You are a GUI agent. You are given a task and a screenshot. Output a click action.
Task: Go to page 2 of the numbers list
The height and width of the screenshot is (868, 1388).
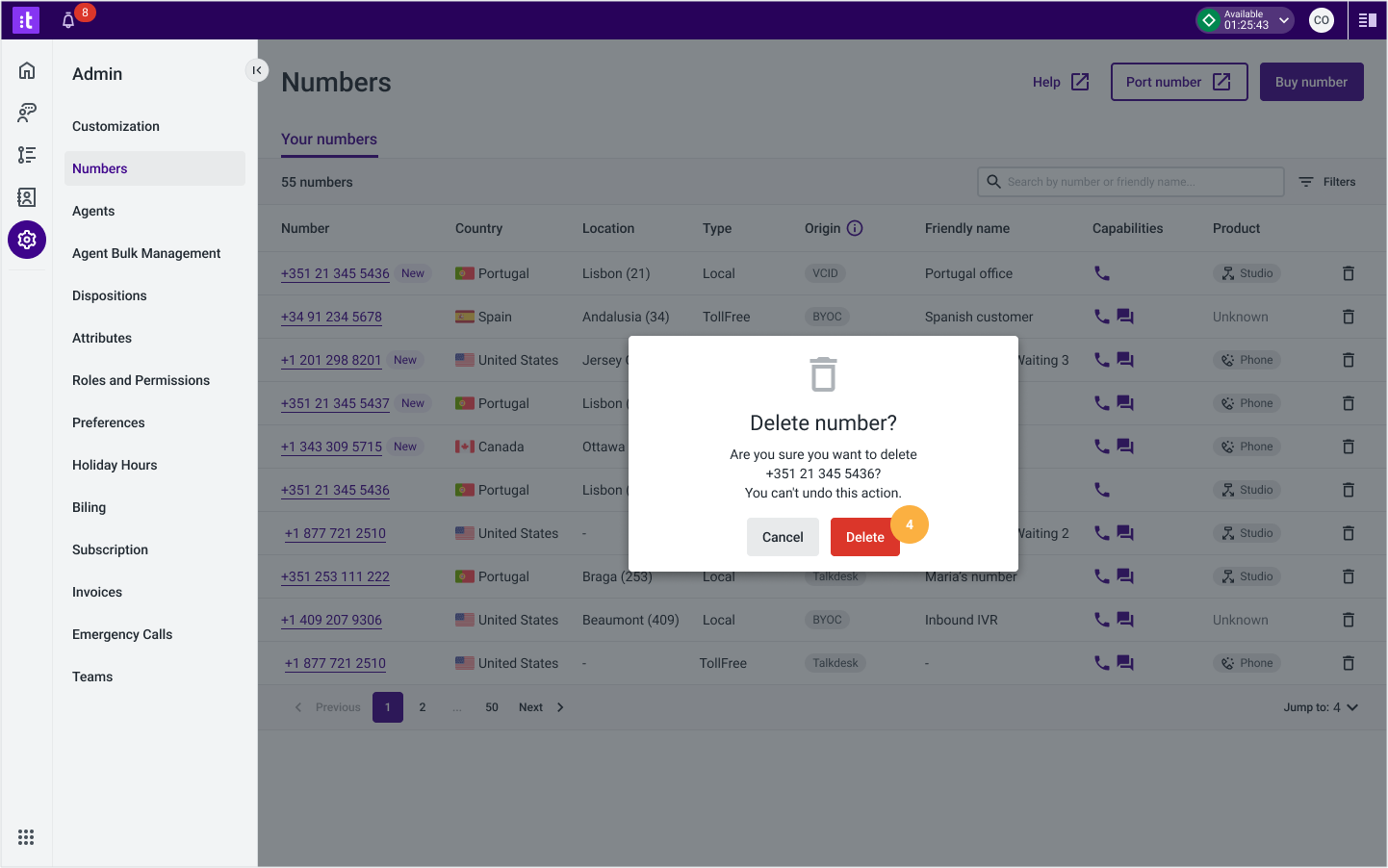pos(422,706)
